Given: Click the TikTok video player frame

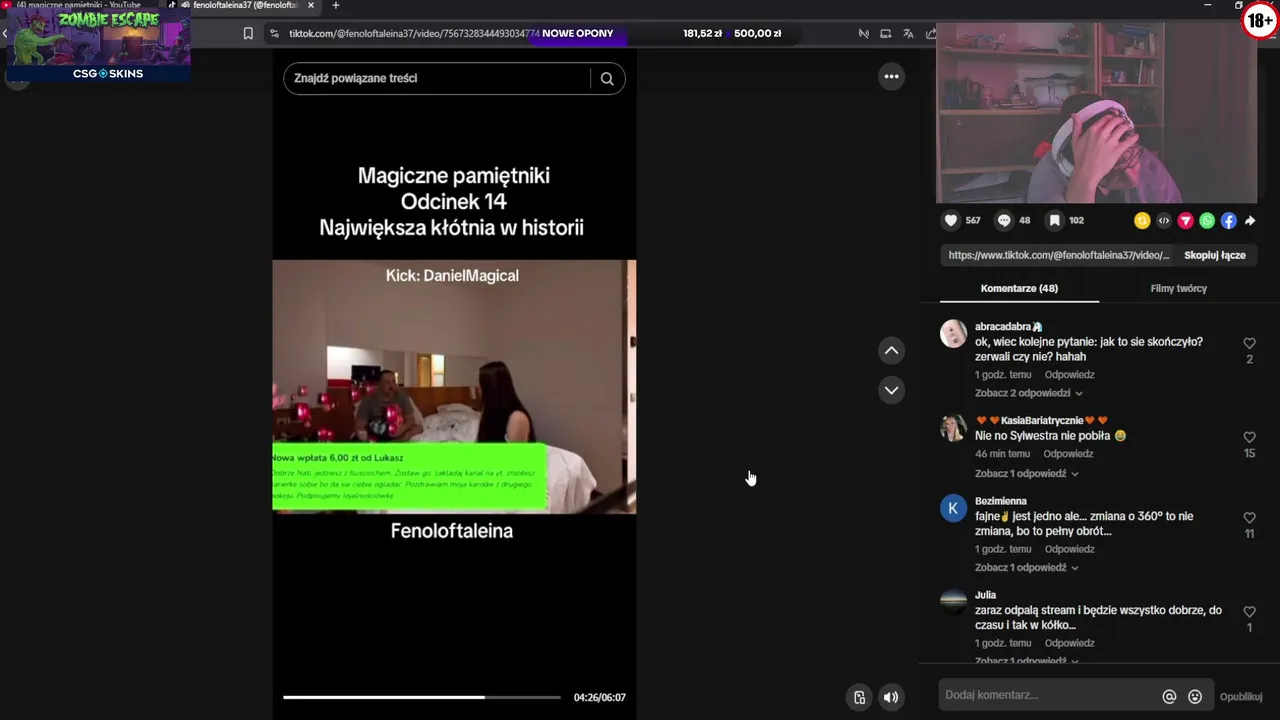Looking at the screenshot, I should click(x=454, y=386).
